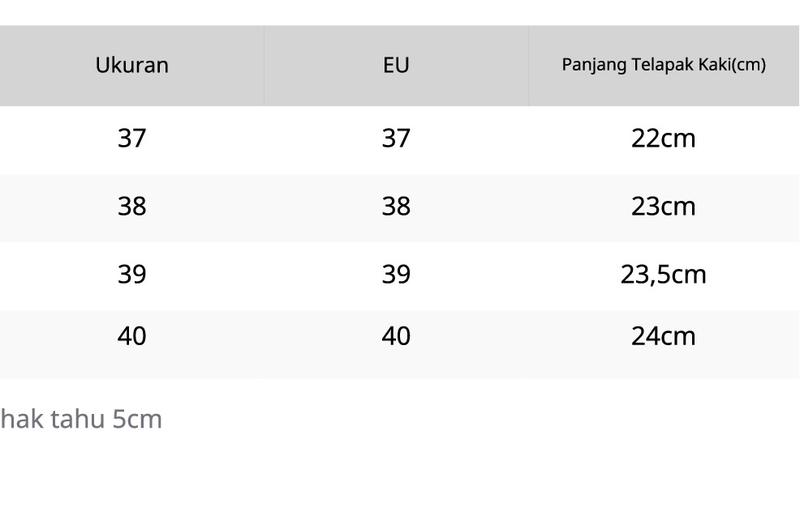Select size 39 in Ukuran column
This screenshot has height=512, width=800.
(x=132, y=274)
